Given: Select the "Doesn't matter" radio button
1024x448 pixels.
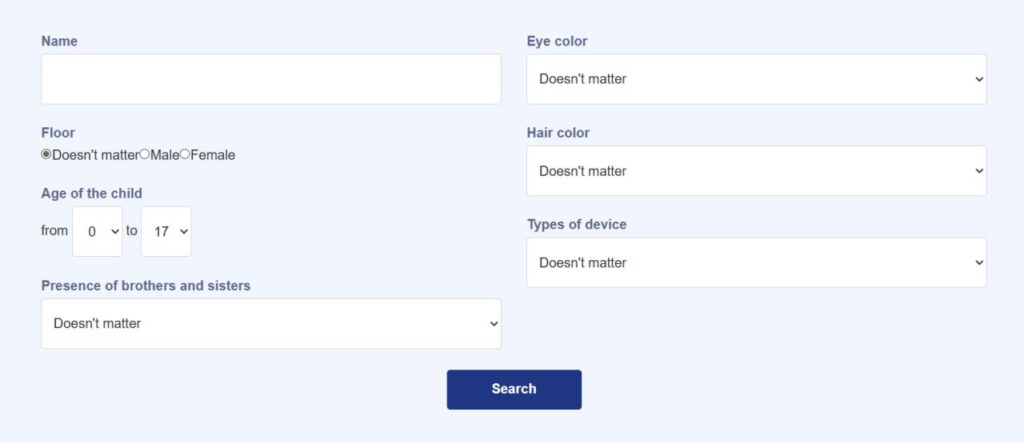Looking at the screenshot, I should pyautogui.click(x=46, y=155).
